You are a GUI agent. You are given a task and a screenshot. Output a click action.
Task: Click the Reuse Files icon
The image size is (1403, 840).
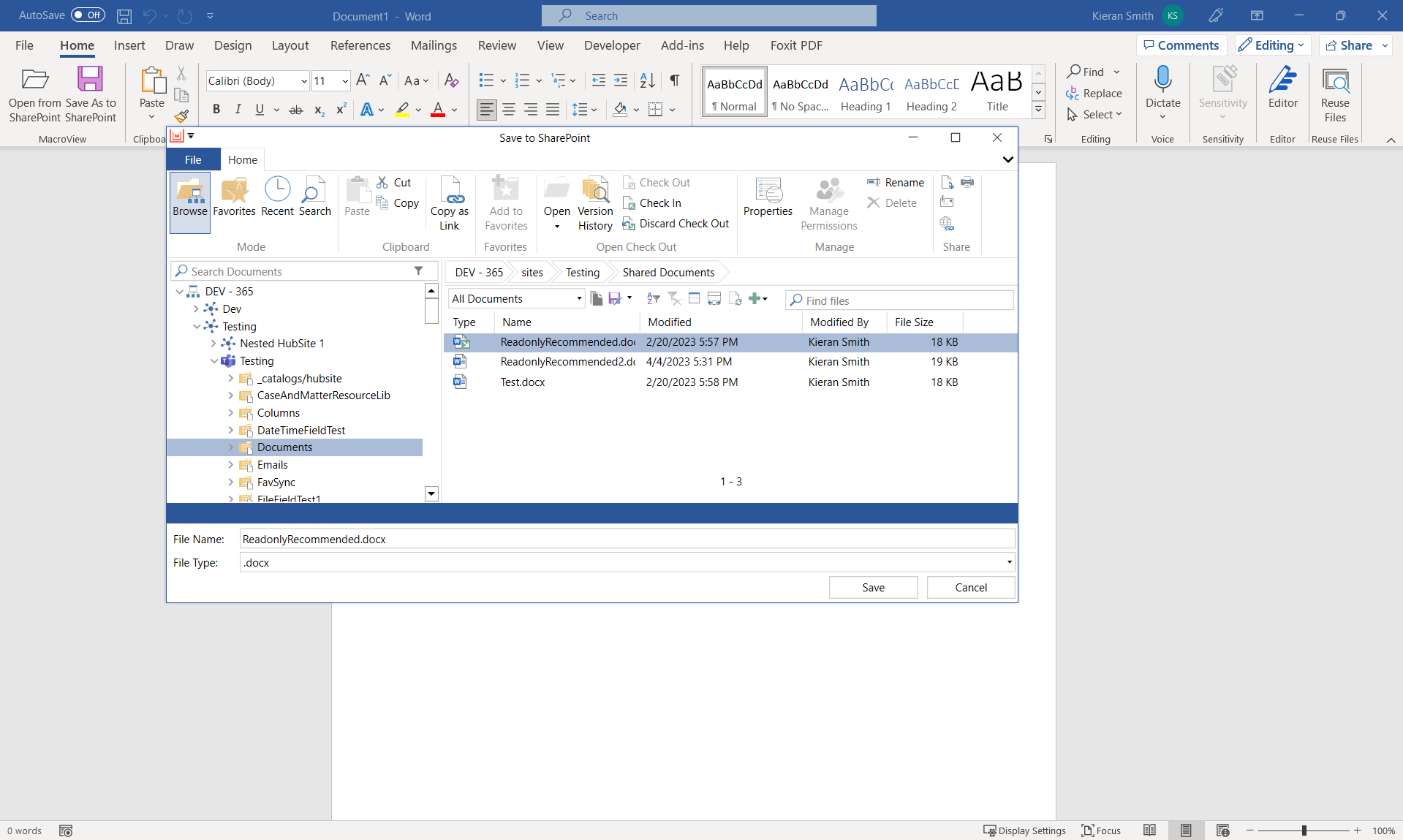(1335, 80)
